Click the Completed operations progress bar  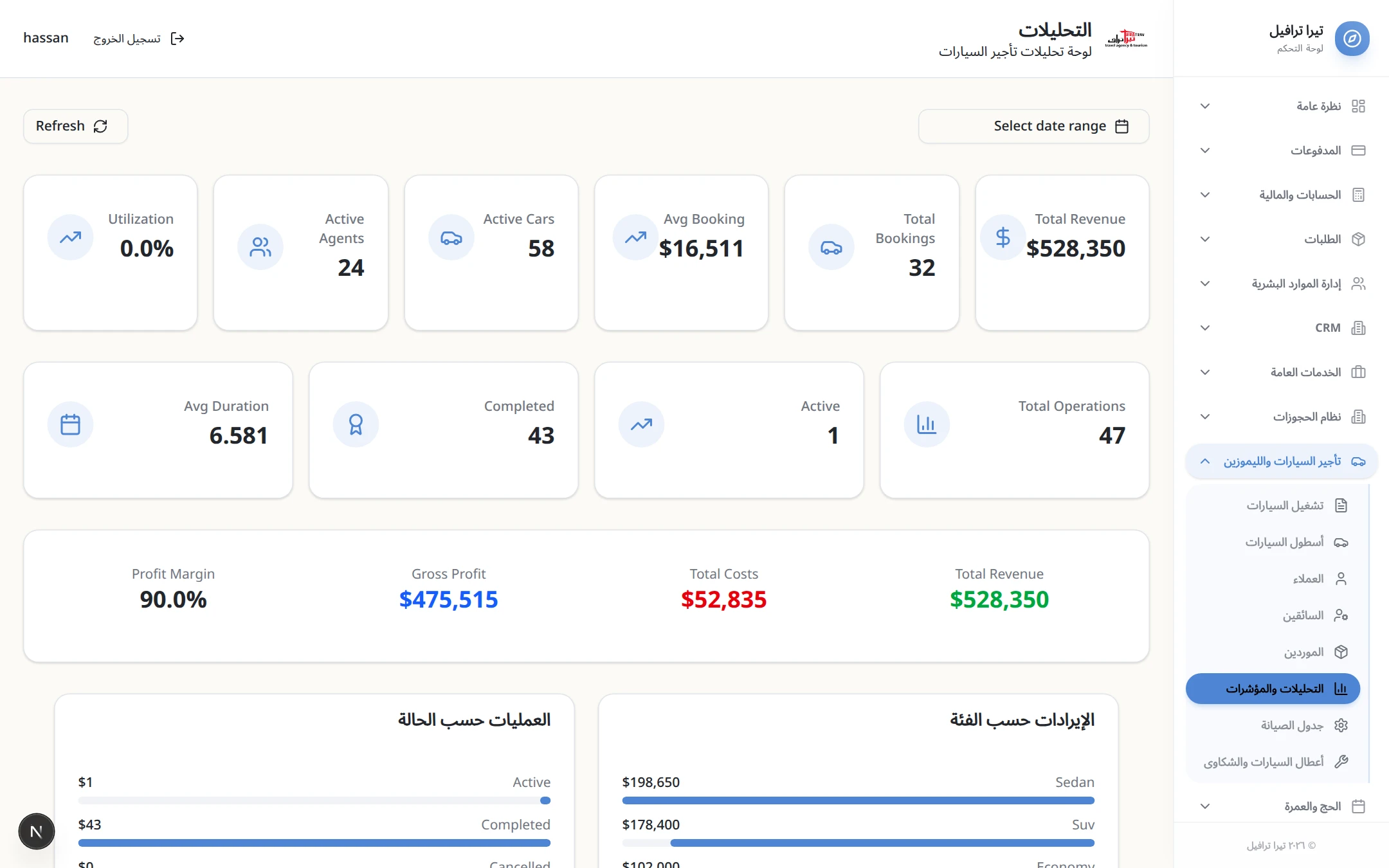click(314, 843)
